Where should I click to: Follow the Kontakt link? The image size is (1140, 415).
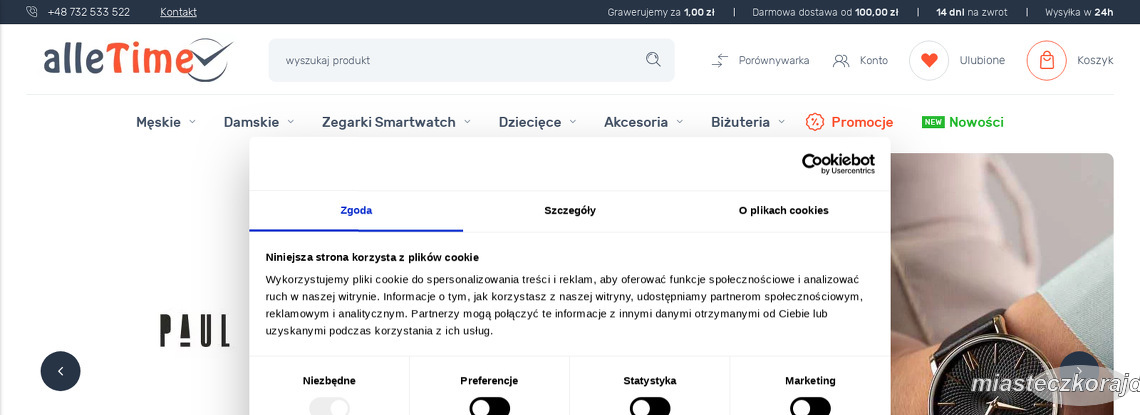[178, 12]
